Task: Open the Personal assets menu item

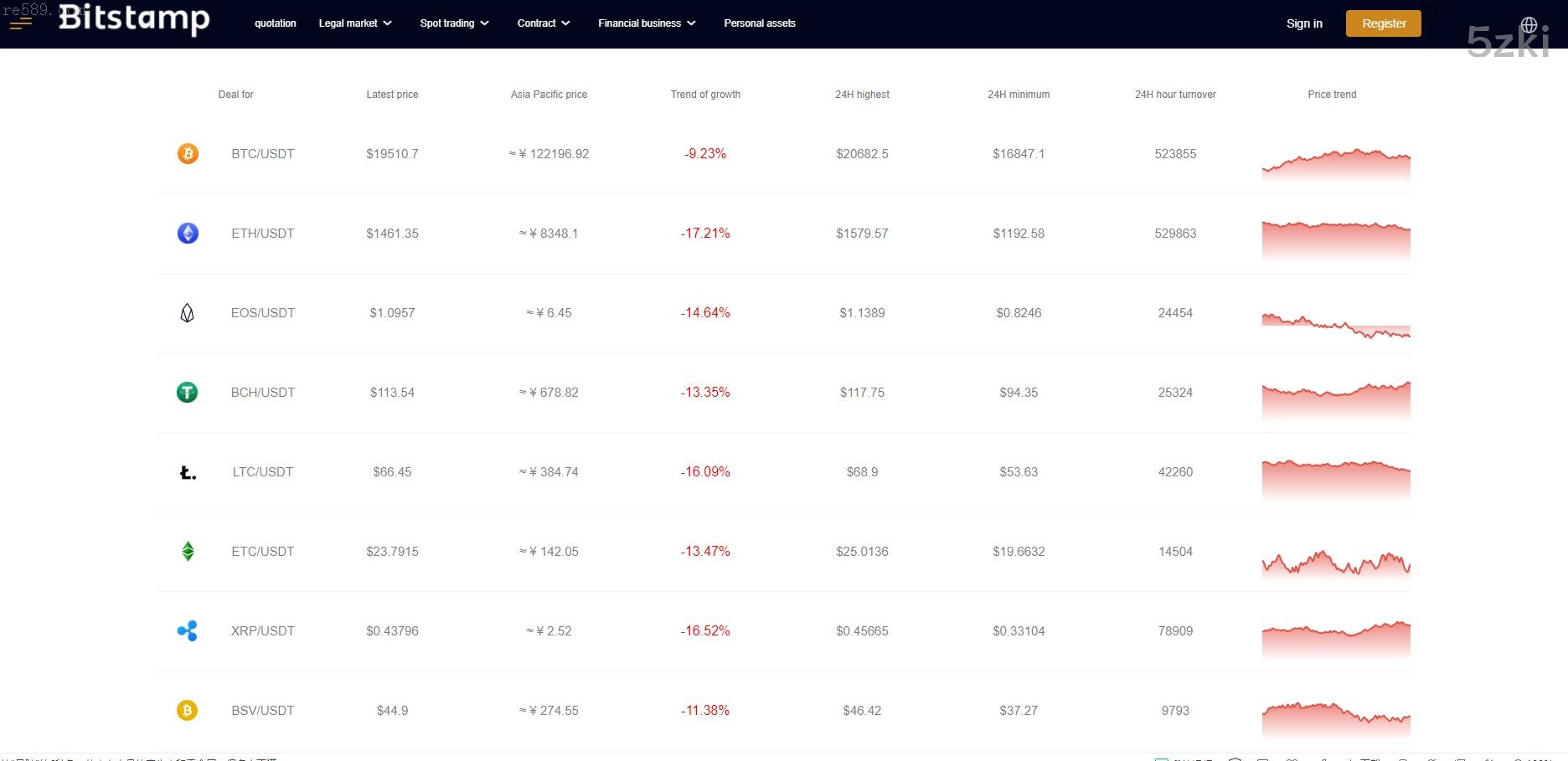Action: pos(760,23)
